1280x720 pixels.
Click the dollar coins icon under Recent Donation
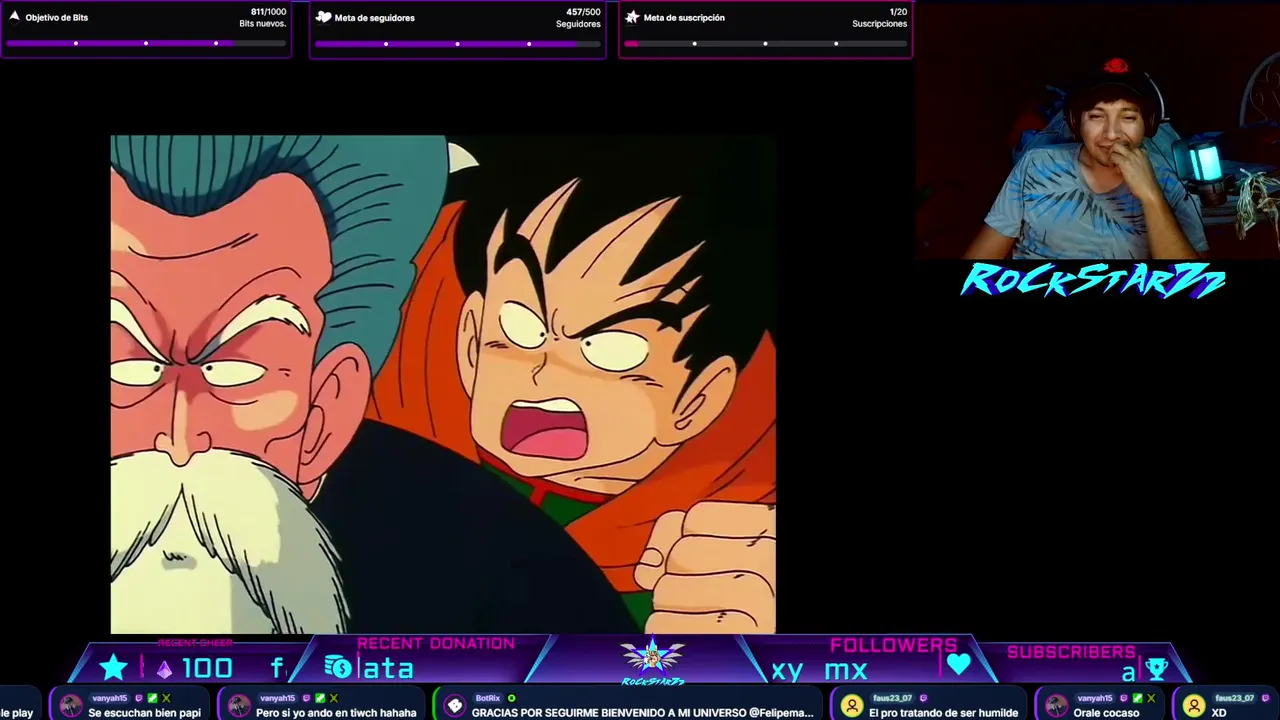(x=338, y=667)
